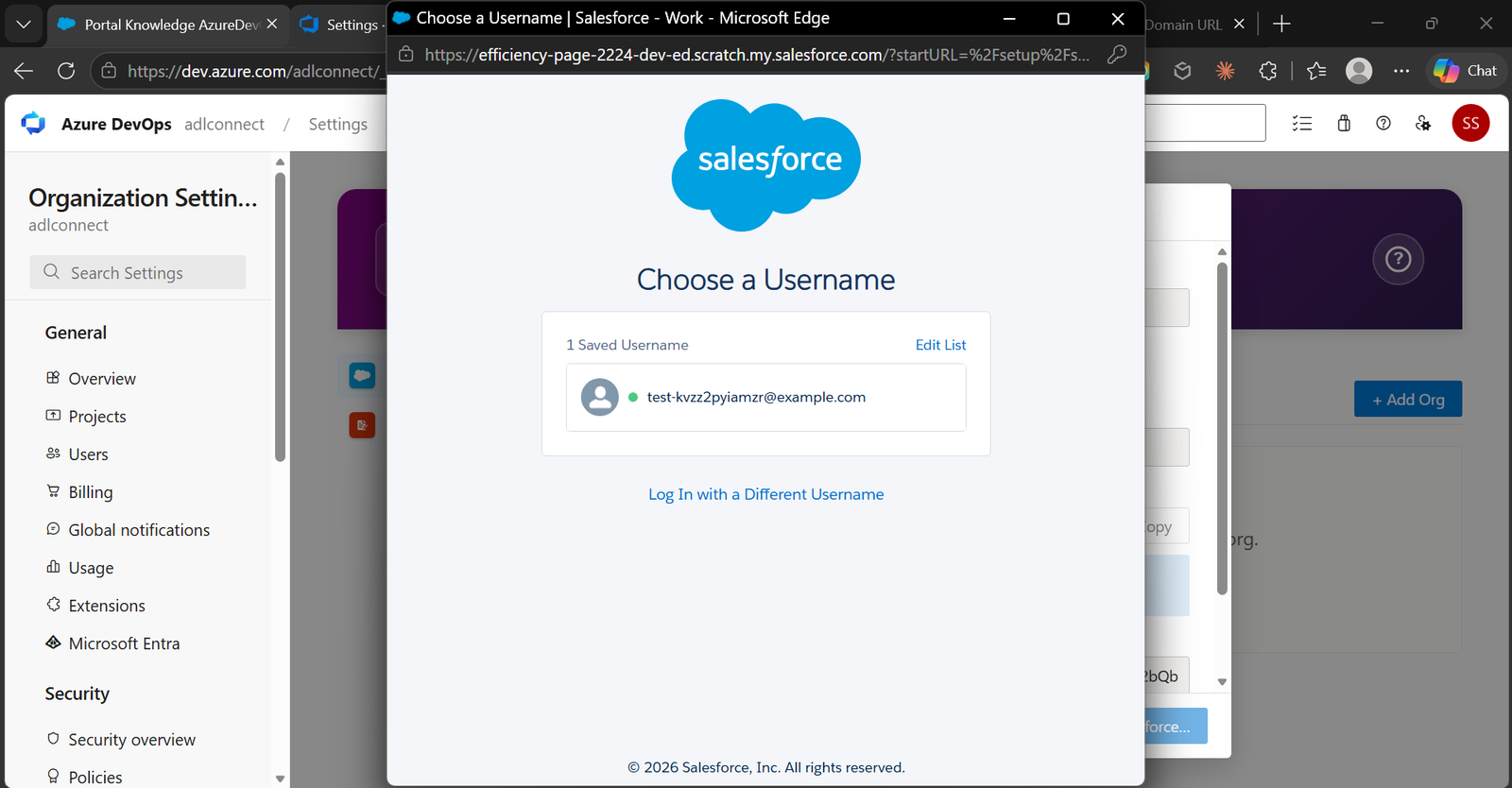The width and height of the screenshot is (1512, 788).
Task: Open the Extensions puzzle icon in Edge
Action: pos(1268,71)
